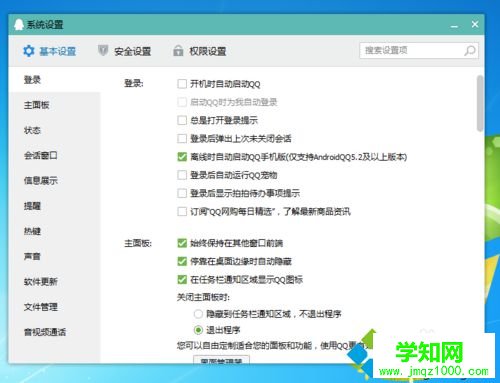Click the QQ penguin icon in title bar
Screen dimensions: 500x383
coord(19,25)
